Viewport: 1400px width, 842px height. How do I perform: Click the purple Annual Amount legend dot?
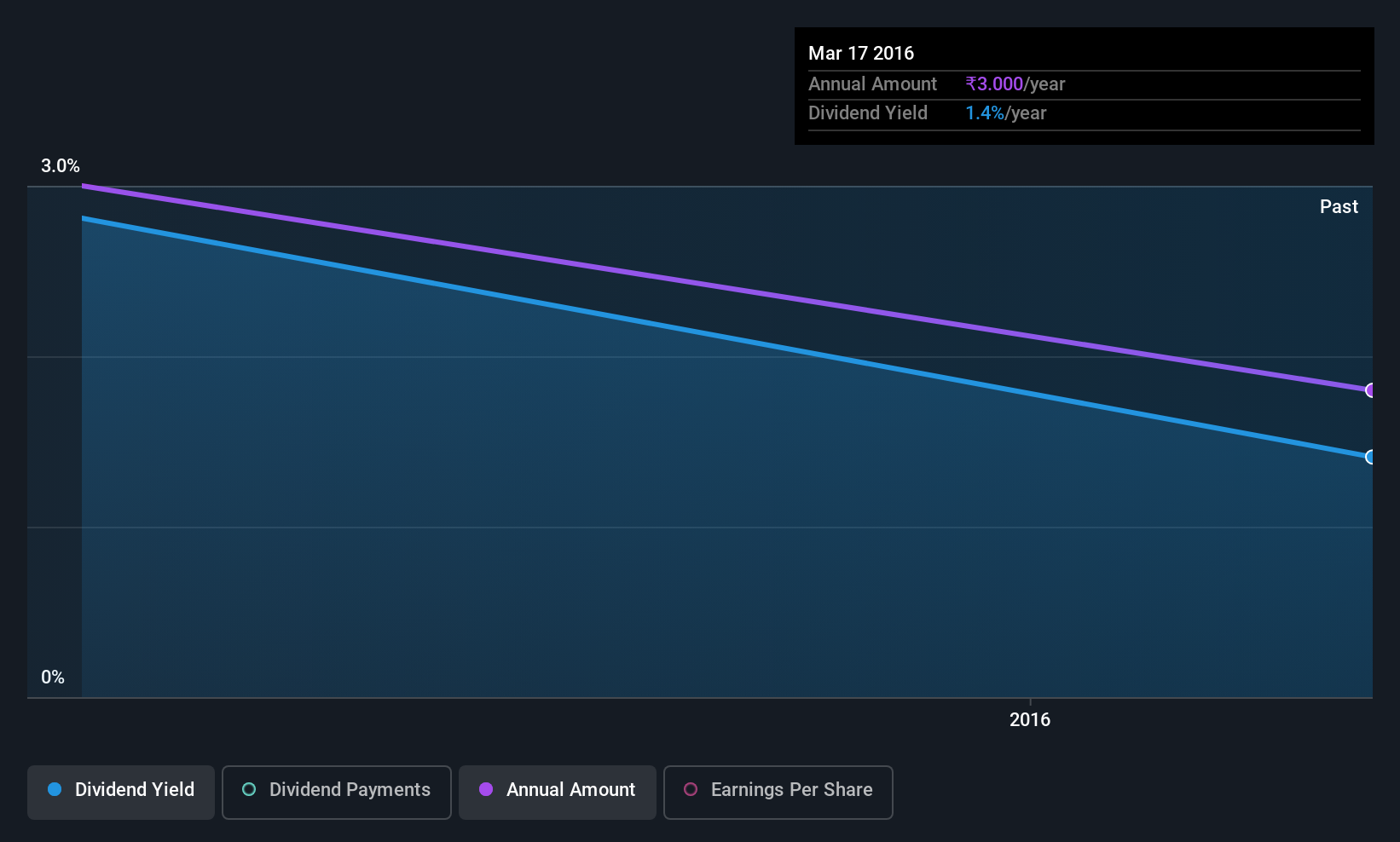click(x=486, y=789)
